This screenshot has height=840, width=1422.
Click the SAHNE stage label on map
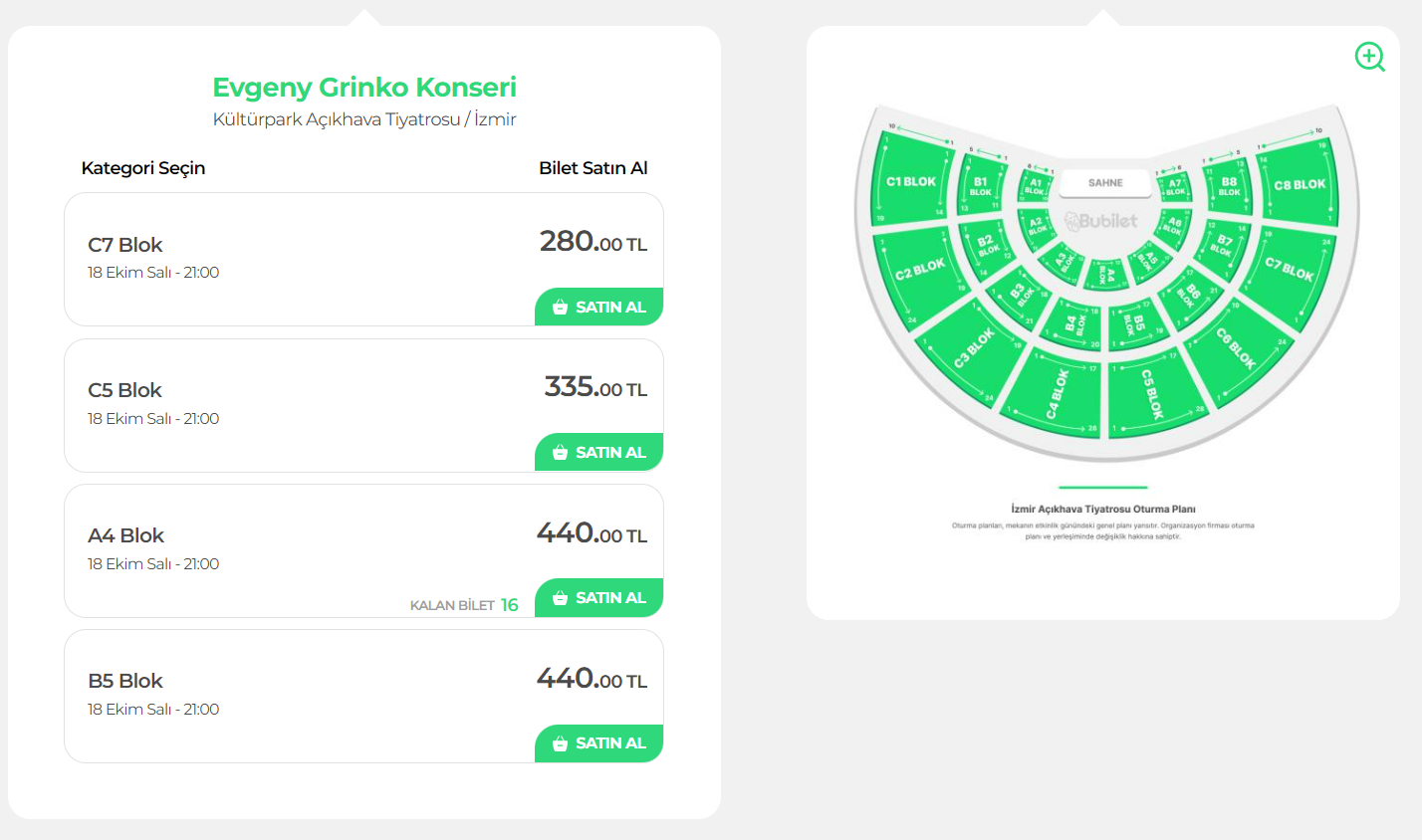(1105, 183)
